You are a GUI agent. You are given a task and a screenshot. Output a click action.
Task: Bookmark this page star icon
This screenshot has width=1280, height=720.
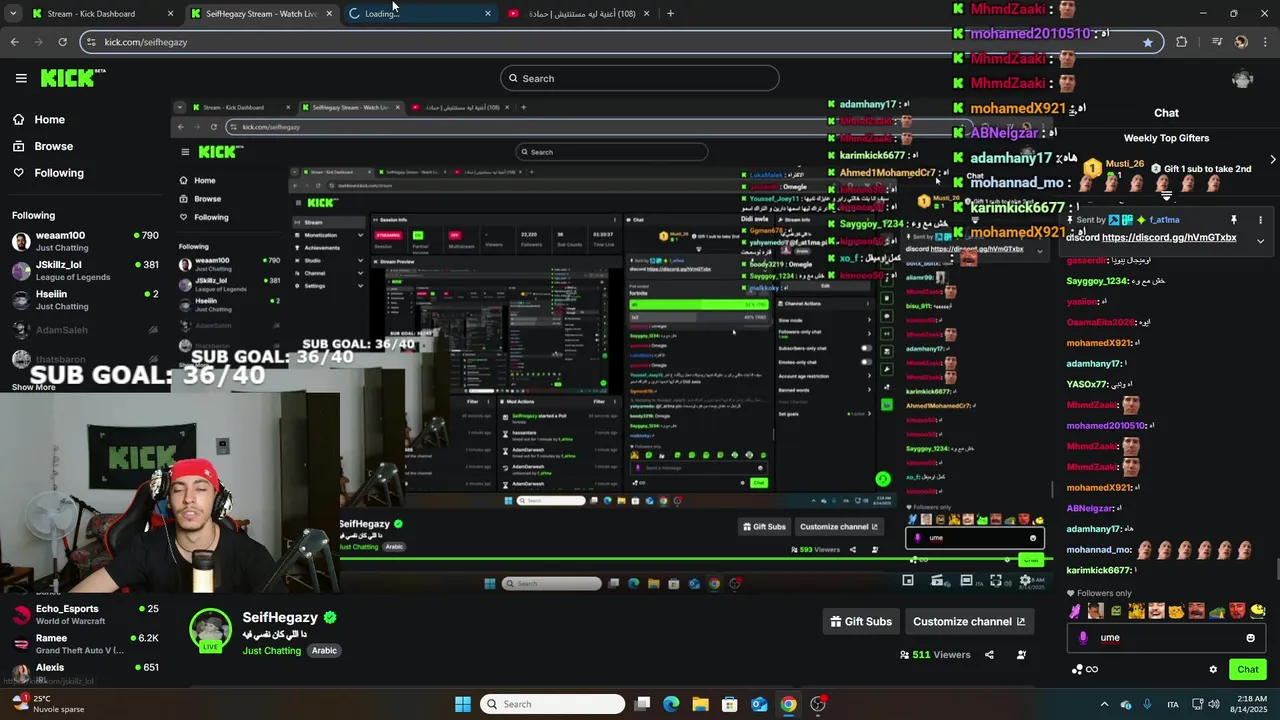coord(1147,42)
